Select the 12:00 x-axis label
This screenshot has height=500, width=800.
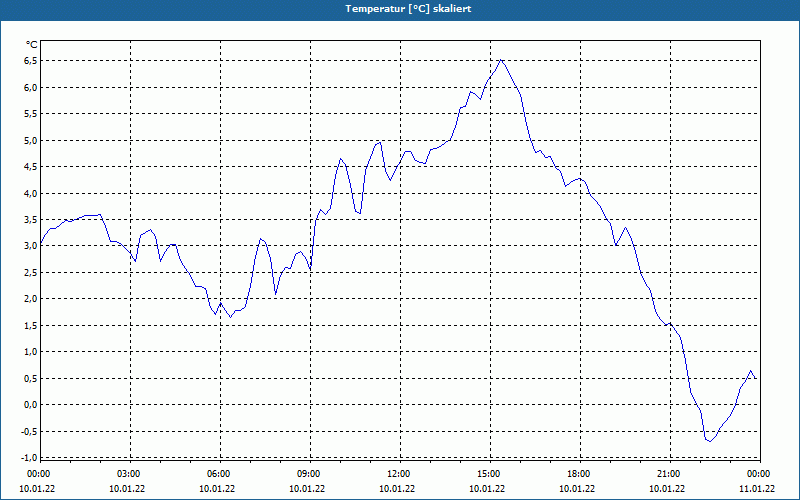pos(401,474)
